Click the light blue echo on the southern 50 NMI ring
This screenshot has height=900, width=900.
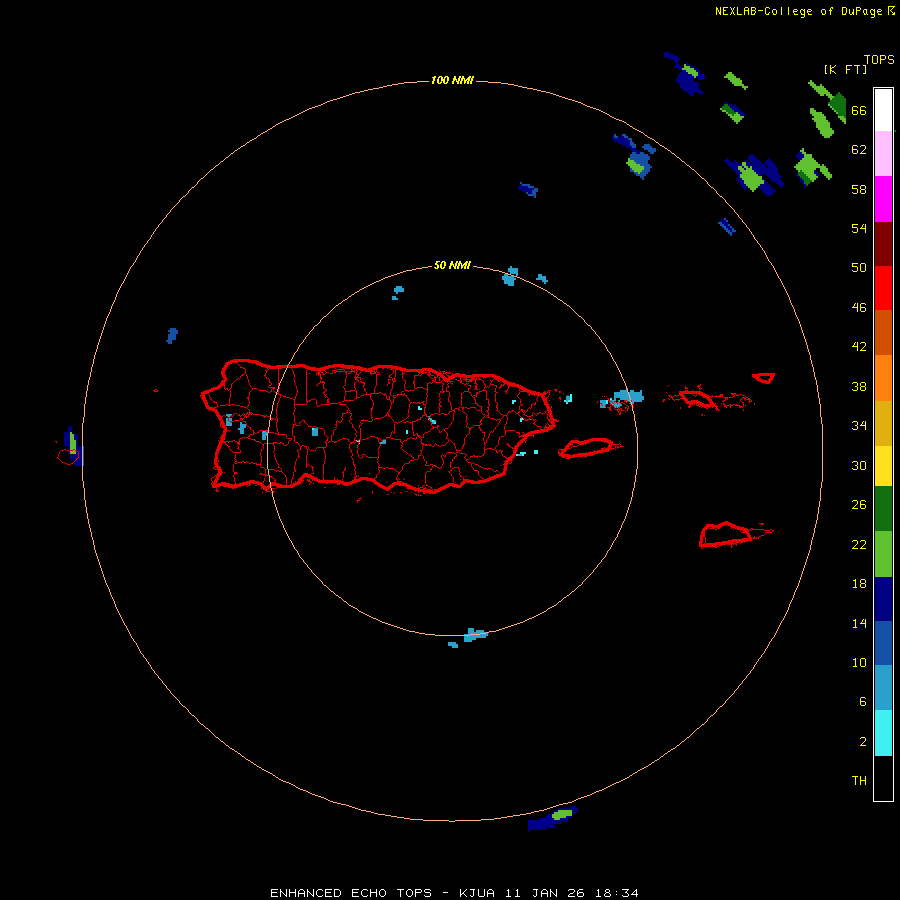pos(475,635)
